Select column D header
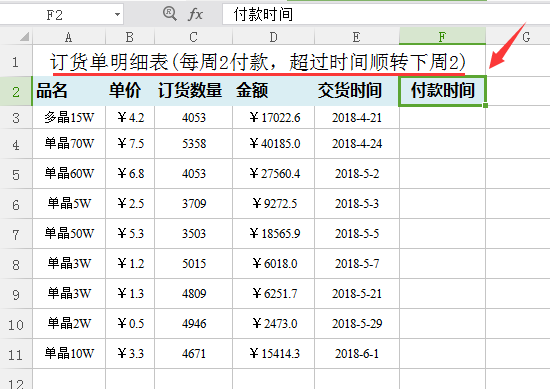 click(x=273, y=37)
